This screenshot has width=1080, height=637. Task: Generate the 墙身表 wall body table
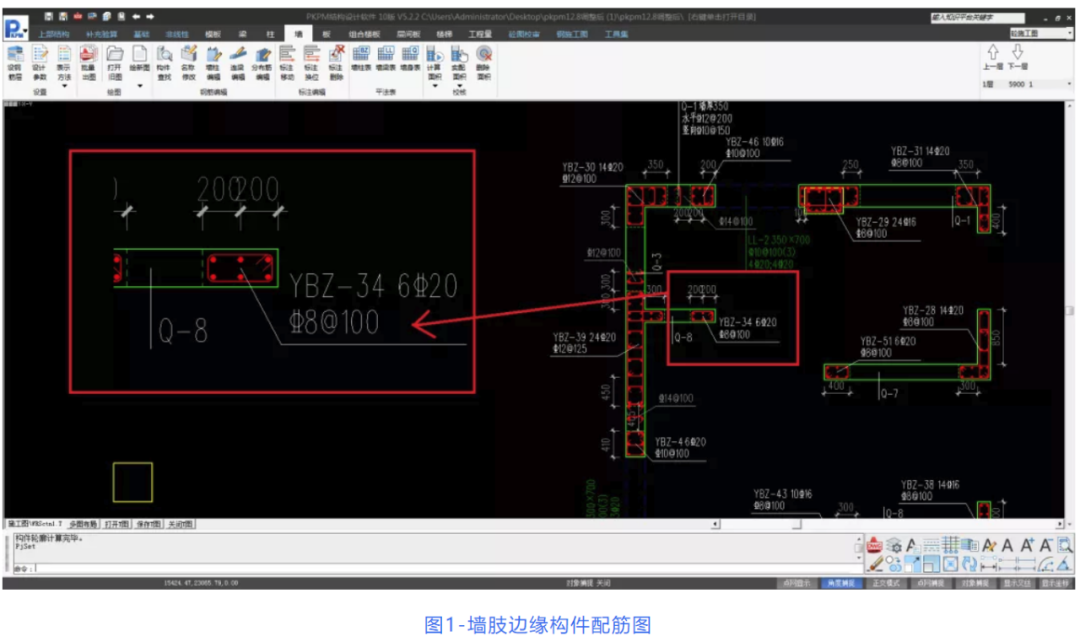pos(411,59)
